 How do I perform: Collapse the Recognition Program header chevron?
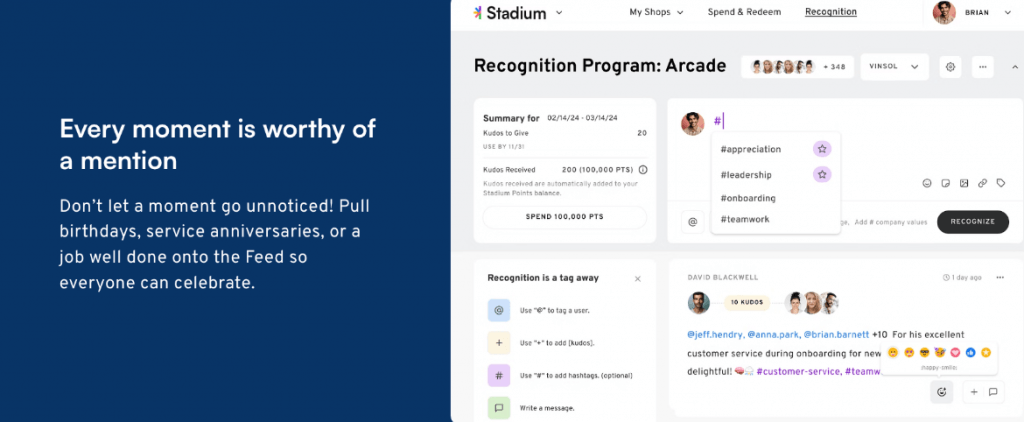[1015, 67]
